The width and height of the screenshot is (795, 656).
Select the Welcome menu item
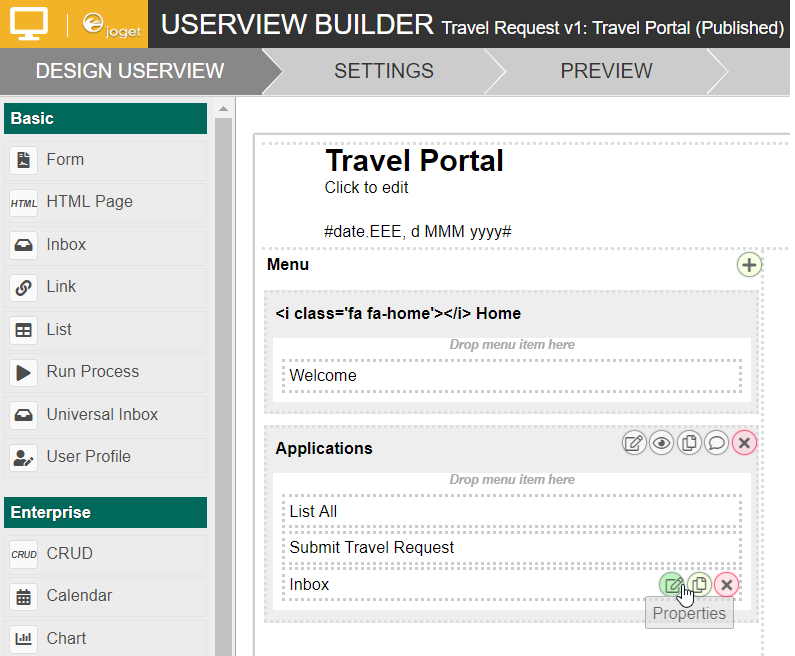coord(512,376)
